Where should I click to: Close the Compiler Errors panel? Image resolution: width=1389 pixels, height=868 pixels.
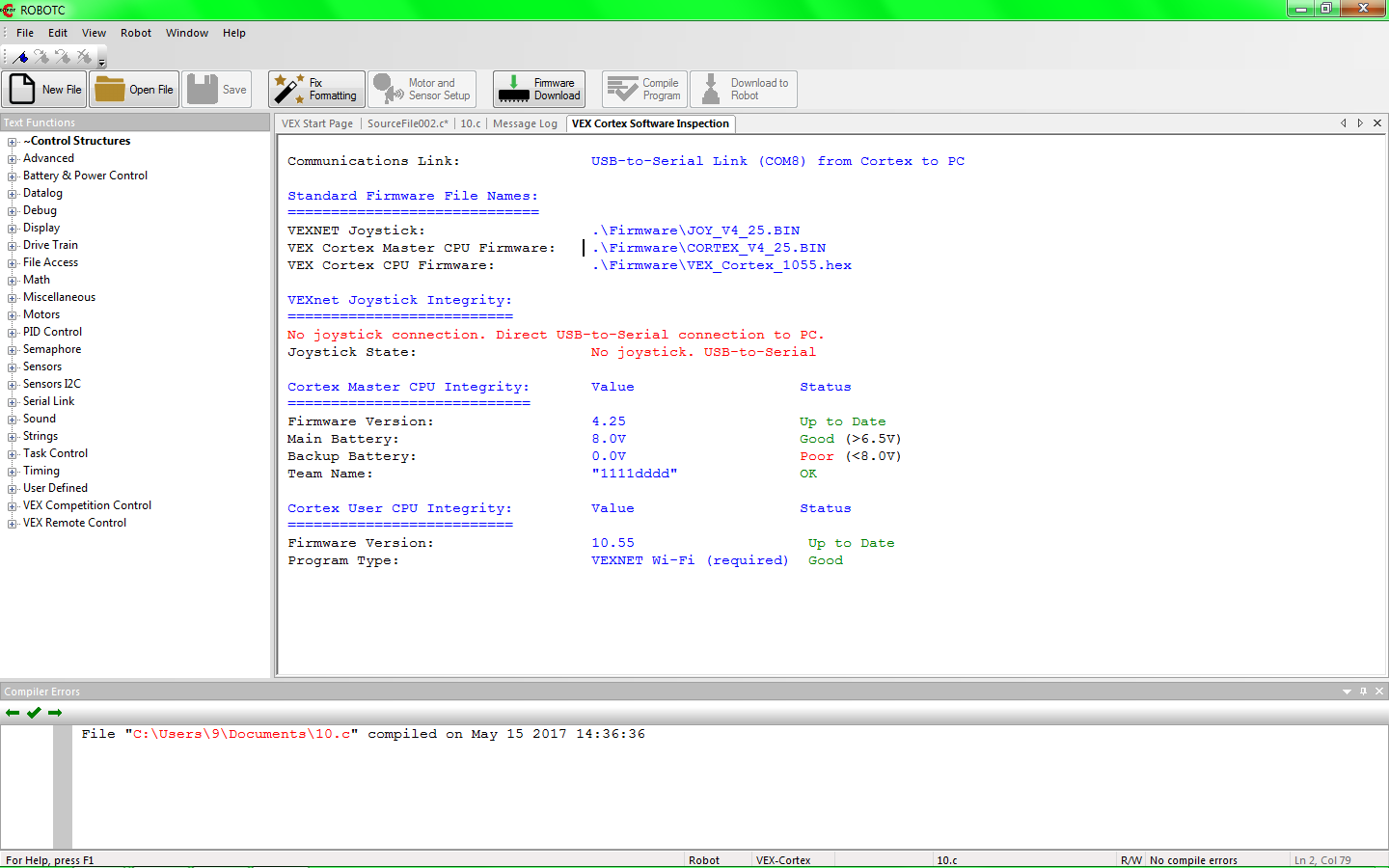pyautogui.click(x=1379, y=692)
